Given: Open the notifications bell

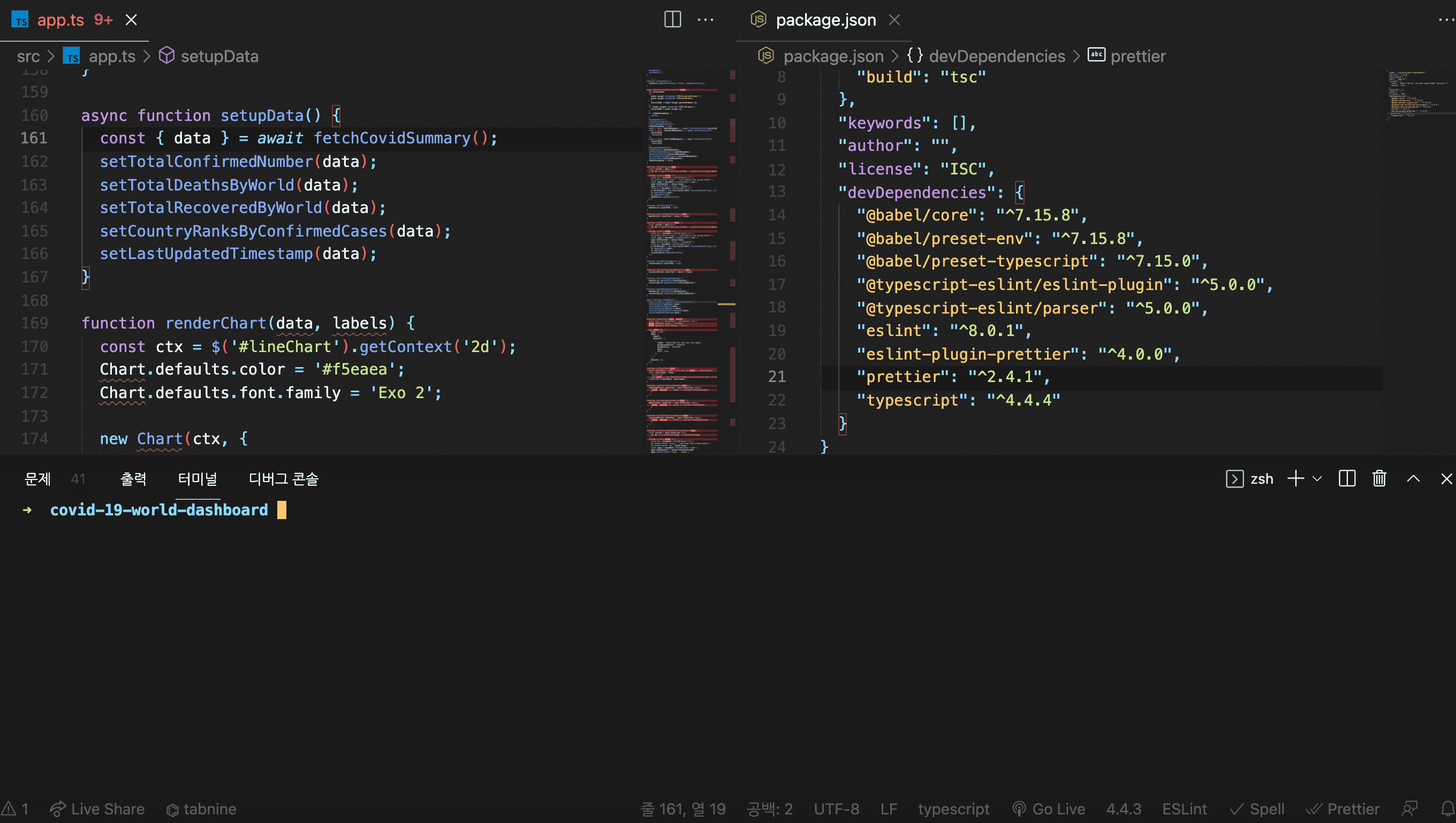Looking at the screenshot, I should click(1447, 809).
